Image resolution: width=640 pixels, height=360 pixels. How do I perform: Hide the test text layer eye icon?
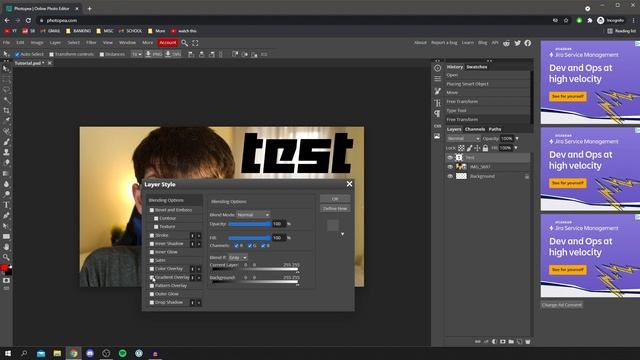pos(450,158)
